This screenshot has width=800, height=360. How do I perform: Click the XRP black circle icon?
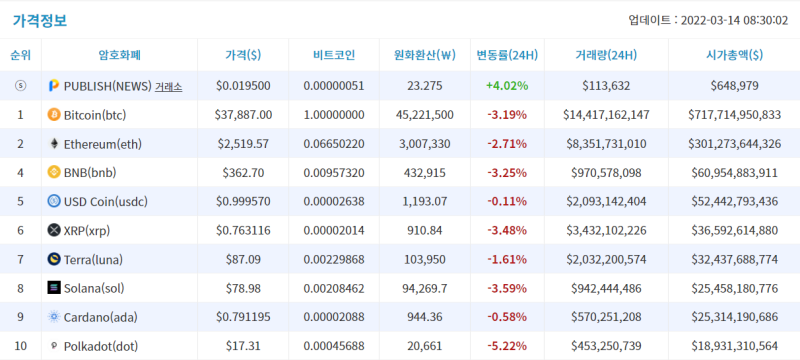54,230
